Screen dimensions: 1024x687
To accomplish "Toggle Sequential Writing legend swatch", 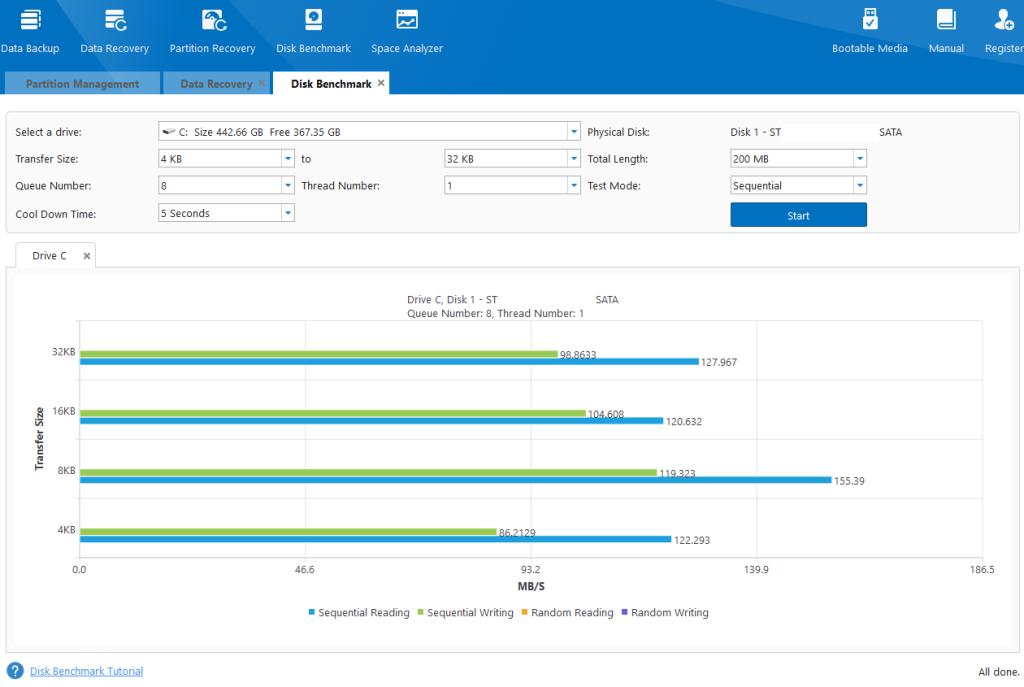I will pyautogui.click(x=421, y=612).
